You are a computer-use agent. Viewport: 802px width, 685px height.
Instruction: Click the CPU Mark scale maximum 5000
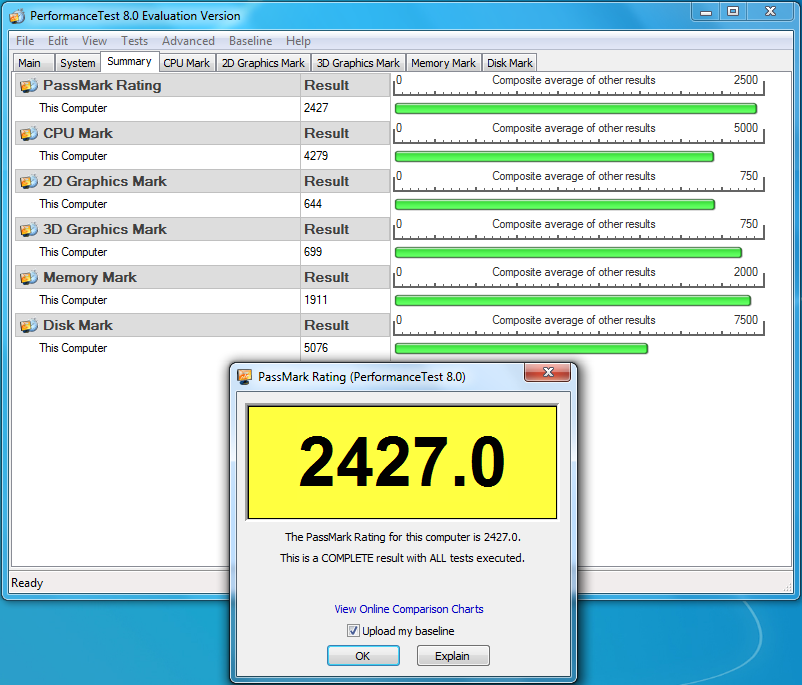click(746, 128)
